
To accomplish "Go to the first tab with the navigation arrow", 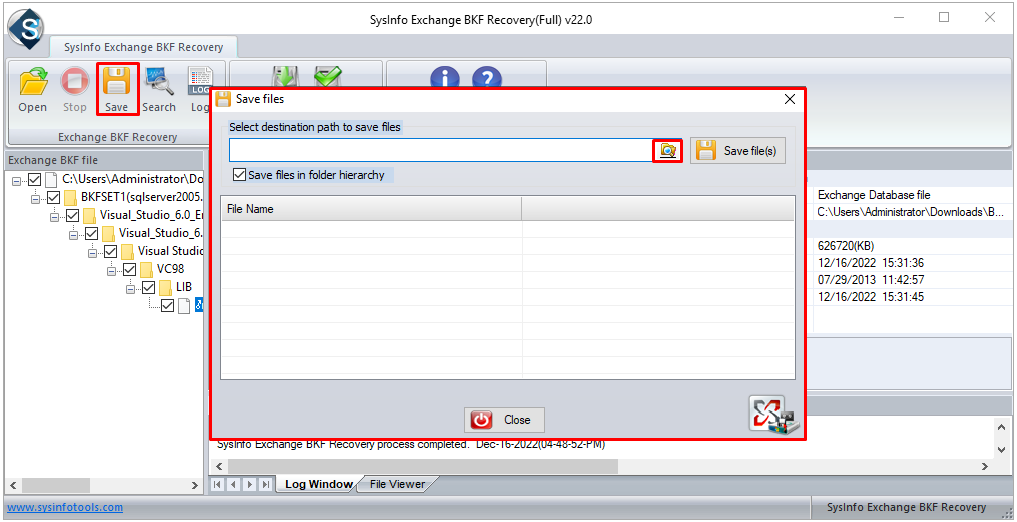I will [218, 484].
